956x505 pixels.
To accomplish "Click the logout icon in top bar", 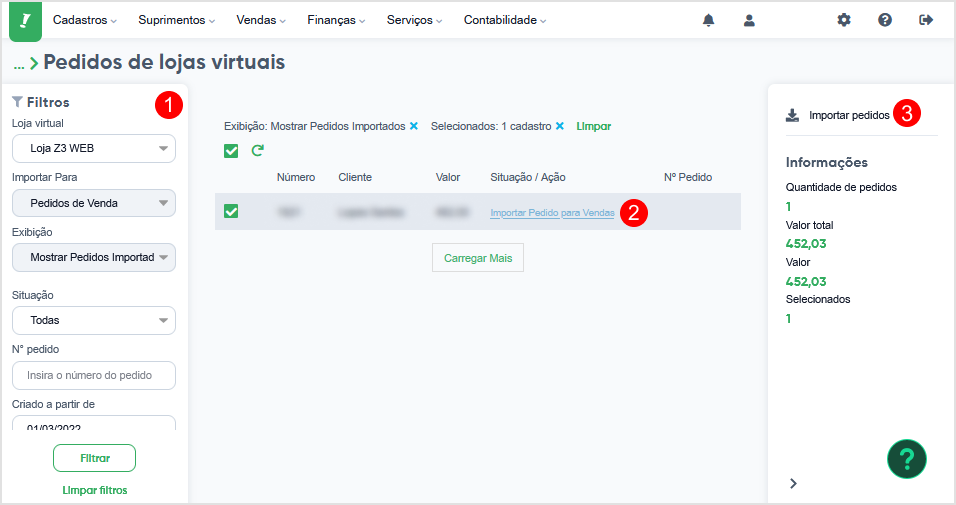I will pyautogui.click(x=926, y=20).
